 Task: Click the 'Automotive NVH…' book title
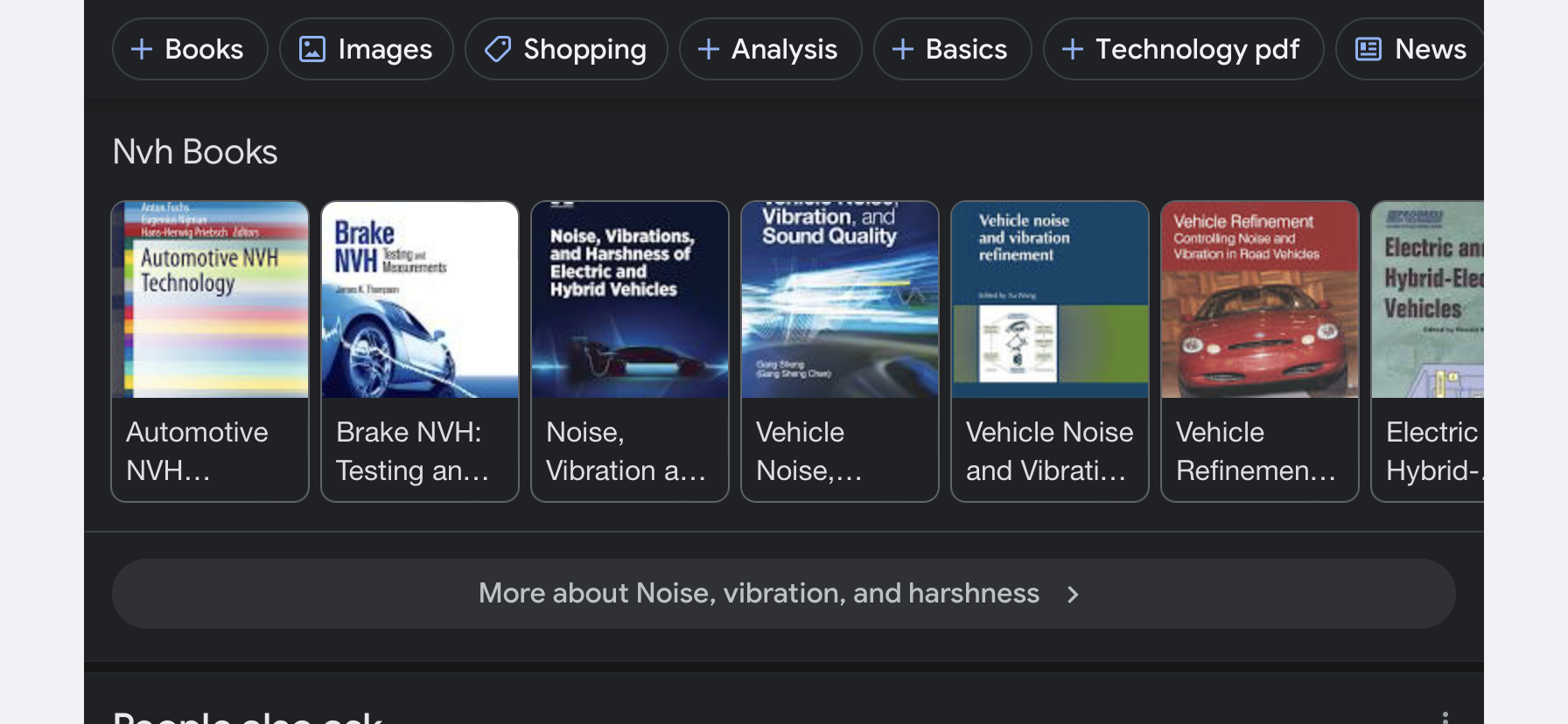(x=197, y=451)
